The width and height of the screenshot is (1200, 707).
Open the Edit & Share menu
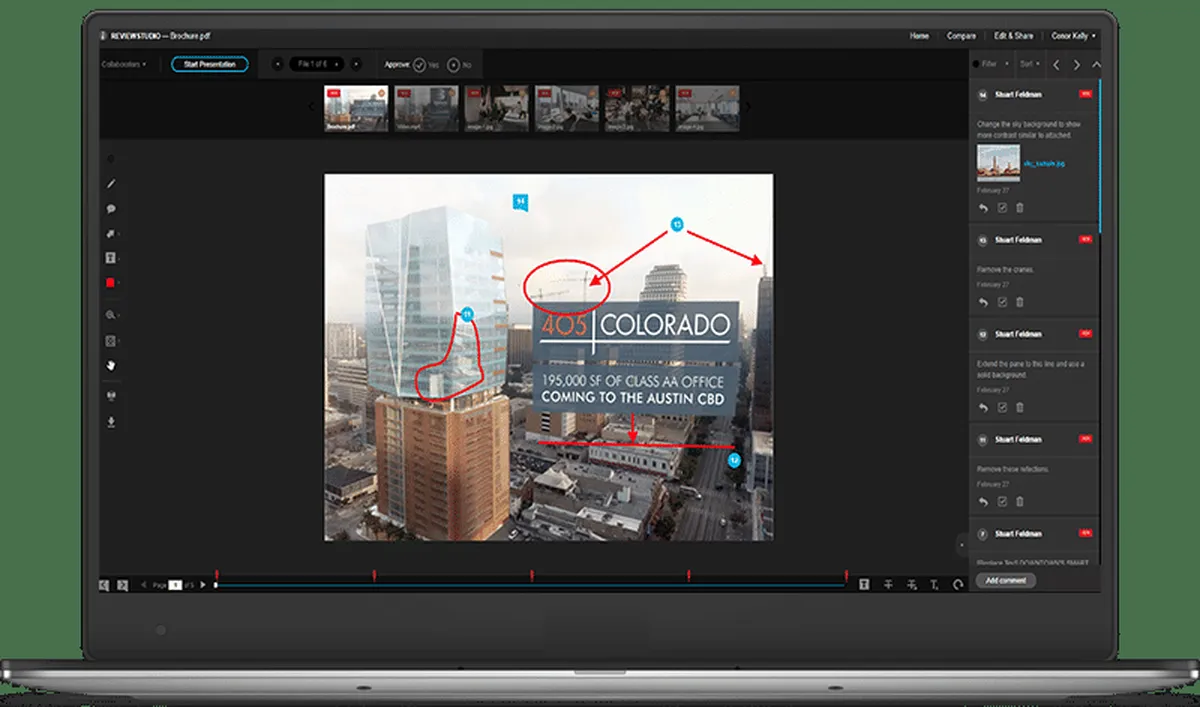pyautogui.click(x=1013, y=36)
